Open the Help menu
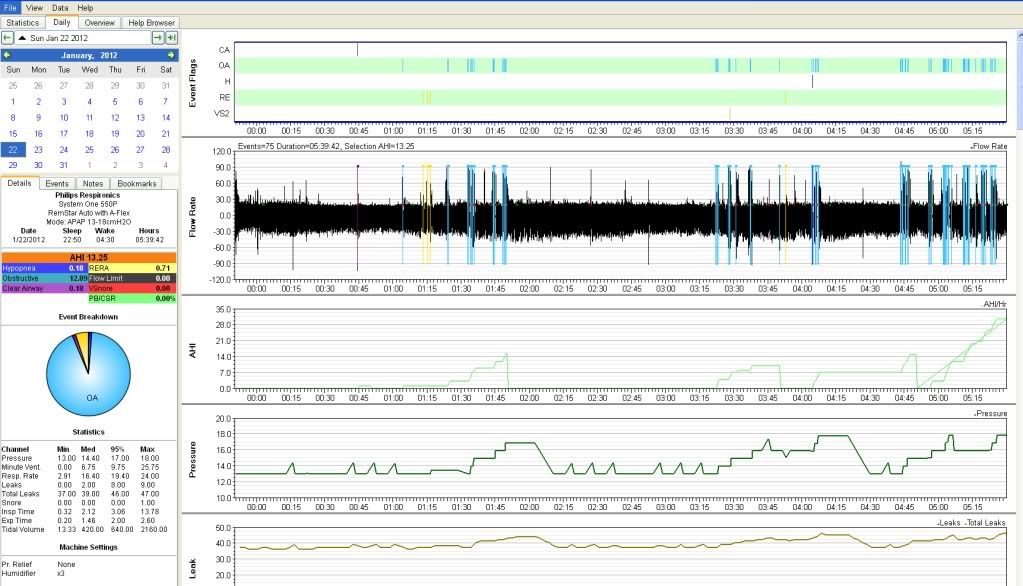1023x586 pixels. click(x=85, y=8)
